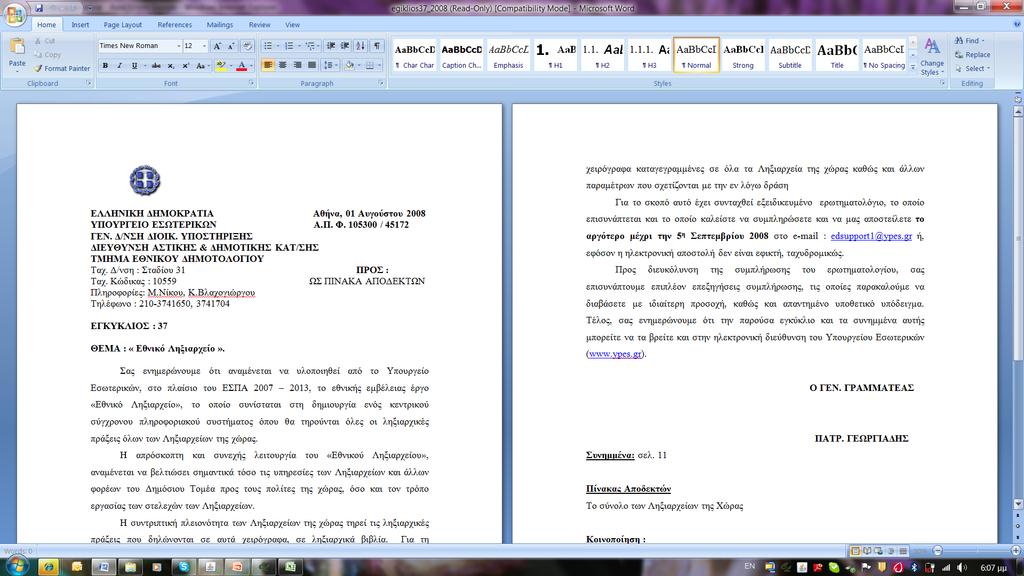Select Center alignment

(x=283, y=65)
